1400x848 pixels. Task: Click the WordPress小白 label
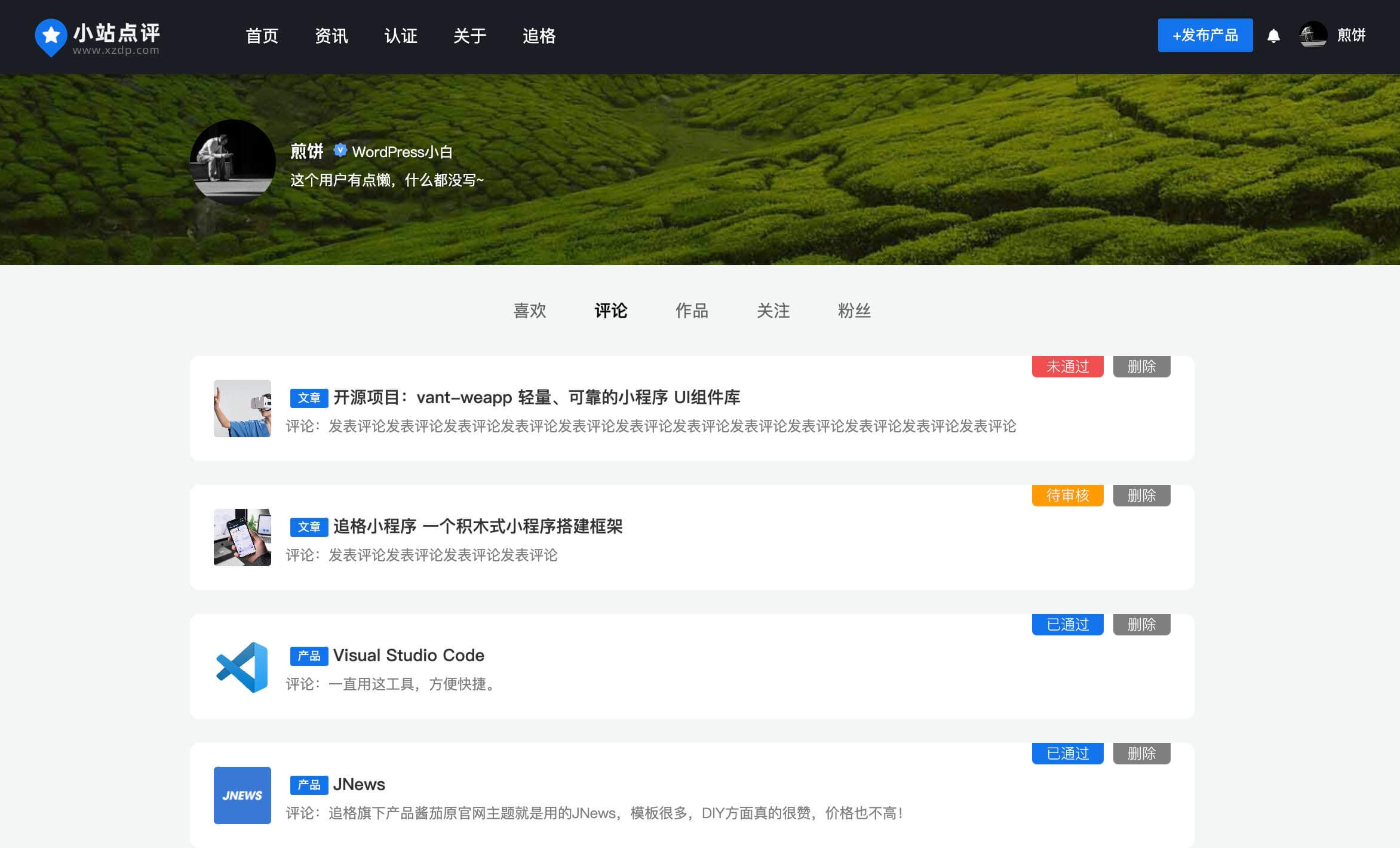tap(402, 152)
